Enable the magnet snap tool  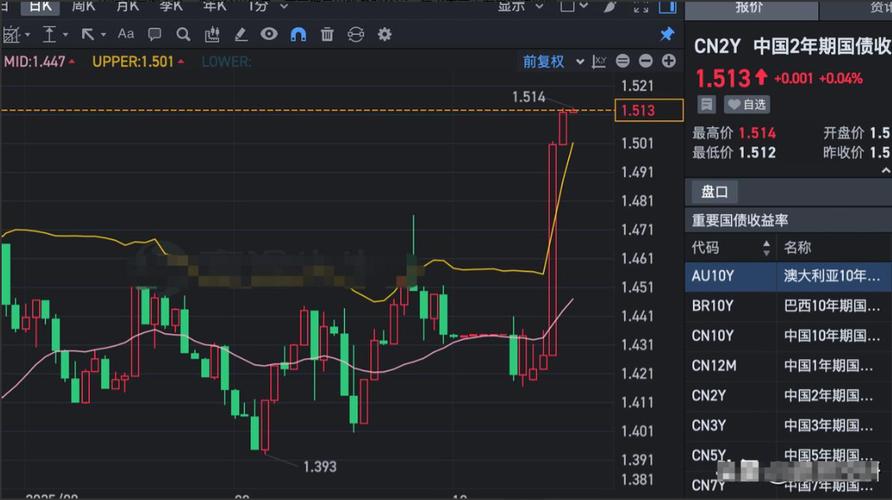[298, 35]
